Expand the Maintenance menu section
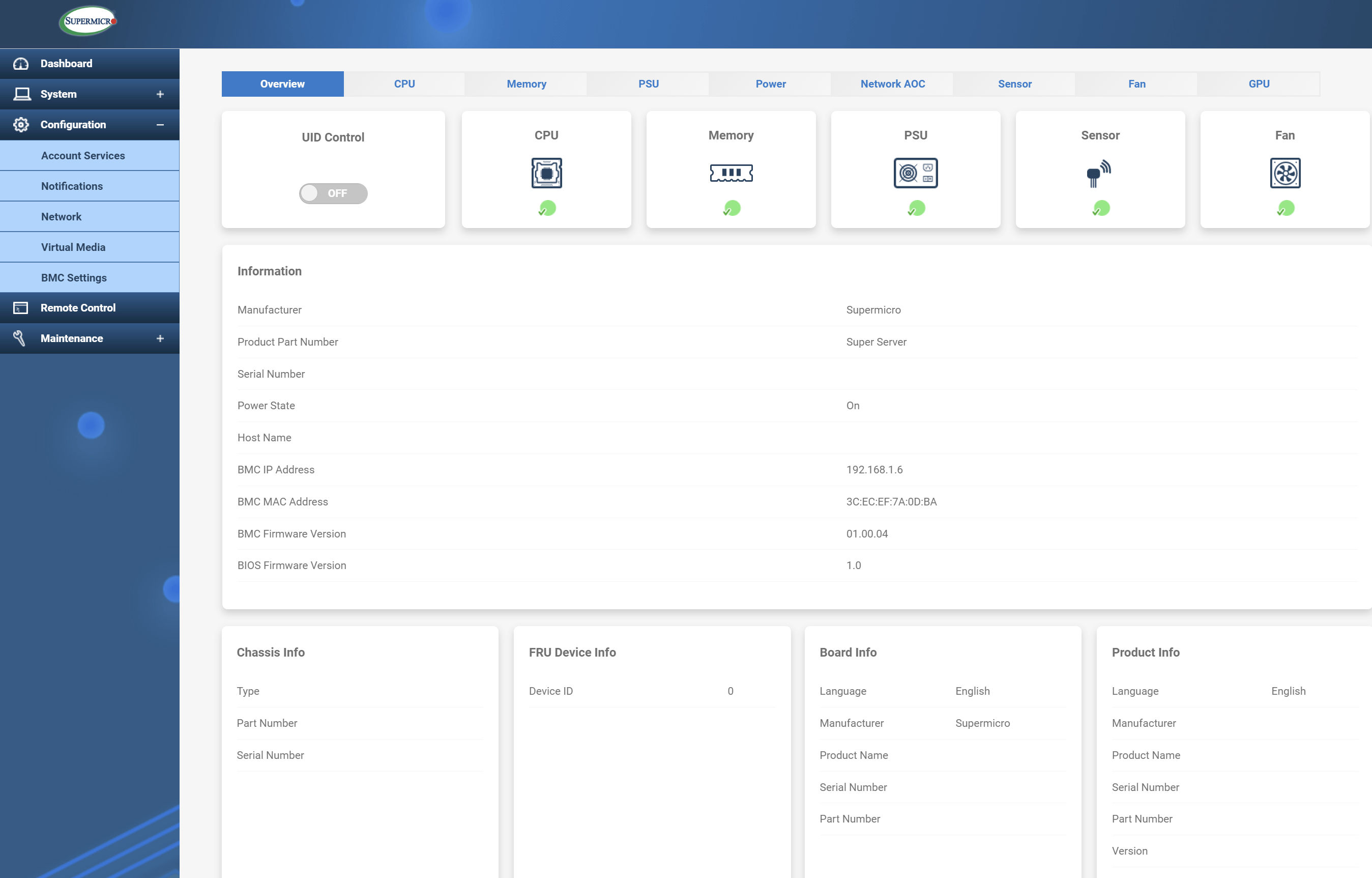Screen dimensions: 1372x878 [160, 338]
